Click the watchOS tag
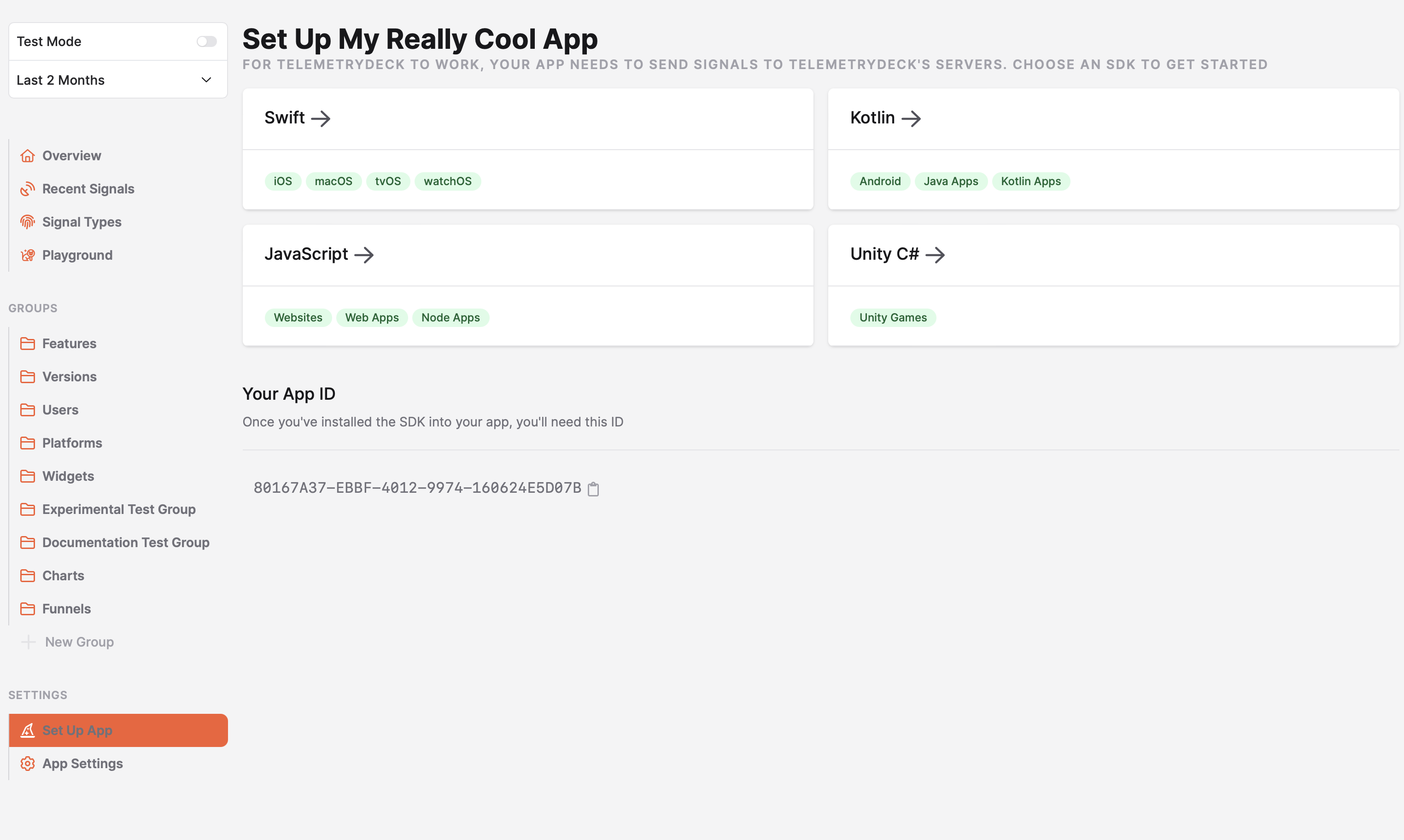Viewport: 1404px width, 840px height. click(x=448, y=181)
